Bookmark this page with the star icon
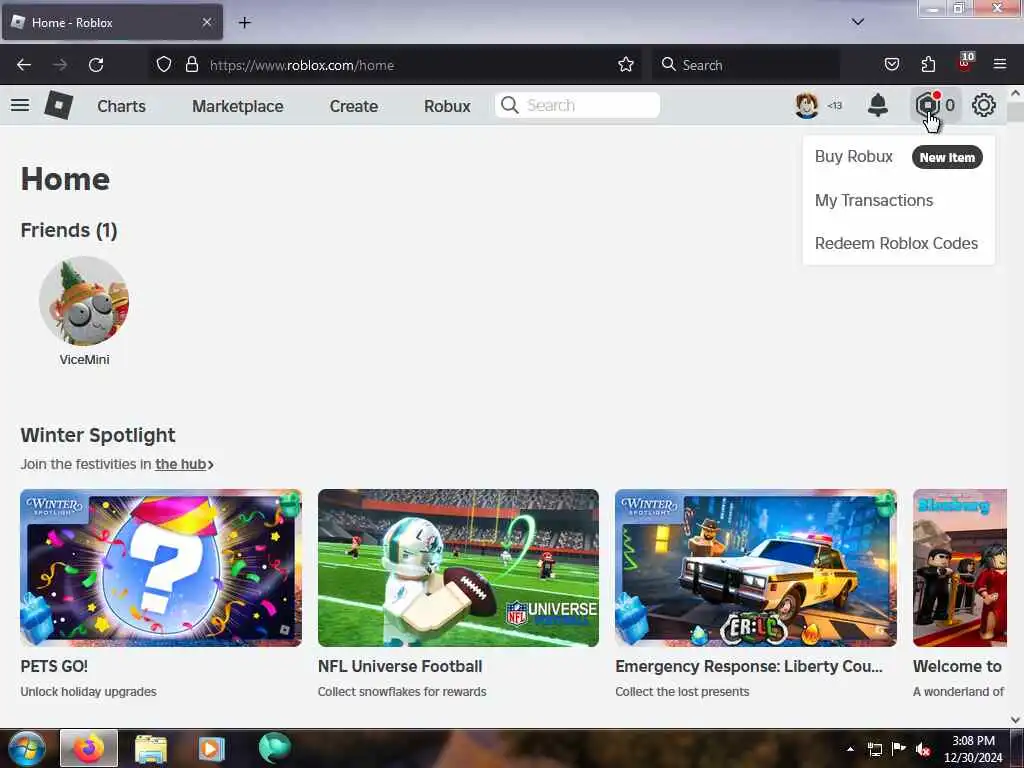Image resolution: width=1024 pixels, height=768 pixels. tap(626, 64)
